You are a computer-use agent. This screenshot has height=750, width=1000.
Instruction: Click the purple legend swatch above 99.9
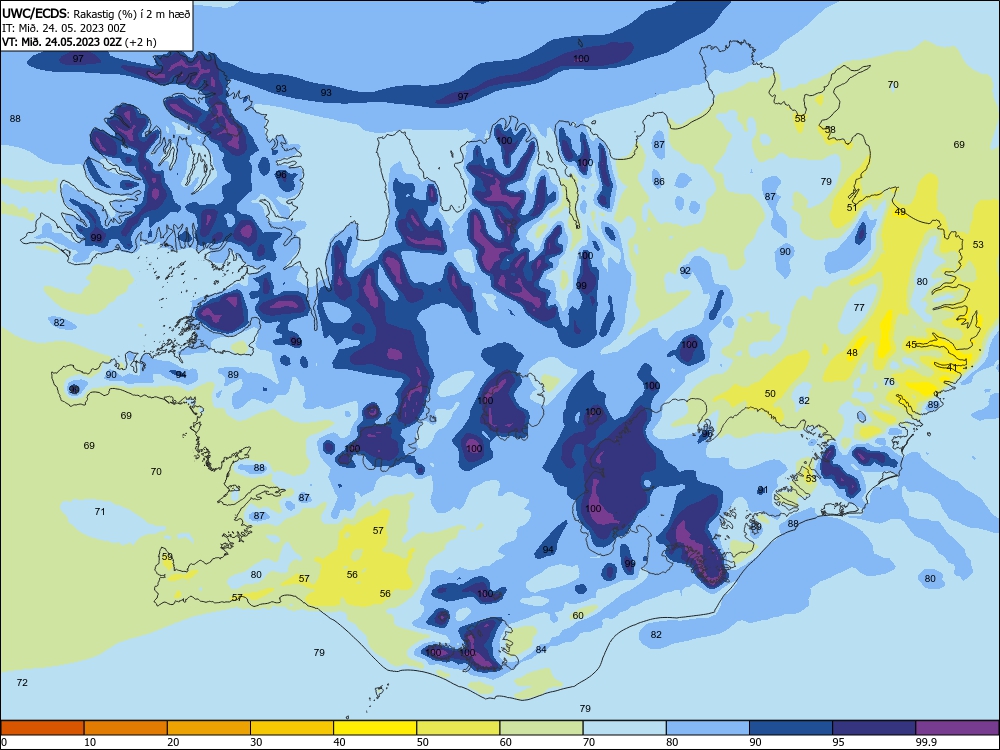pyautogui.click(x=957, y=728)
